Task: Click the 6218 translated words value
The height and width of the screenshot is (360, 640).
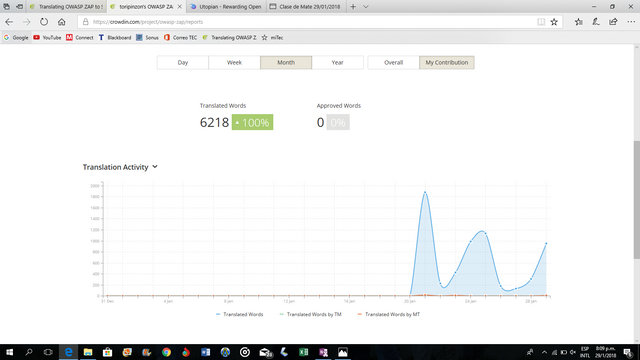Action: coord(214,122)
